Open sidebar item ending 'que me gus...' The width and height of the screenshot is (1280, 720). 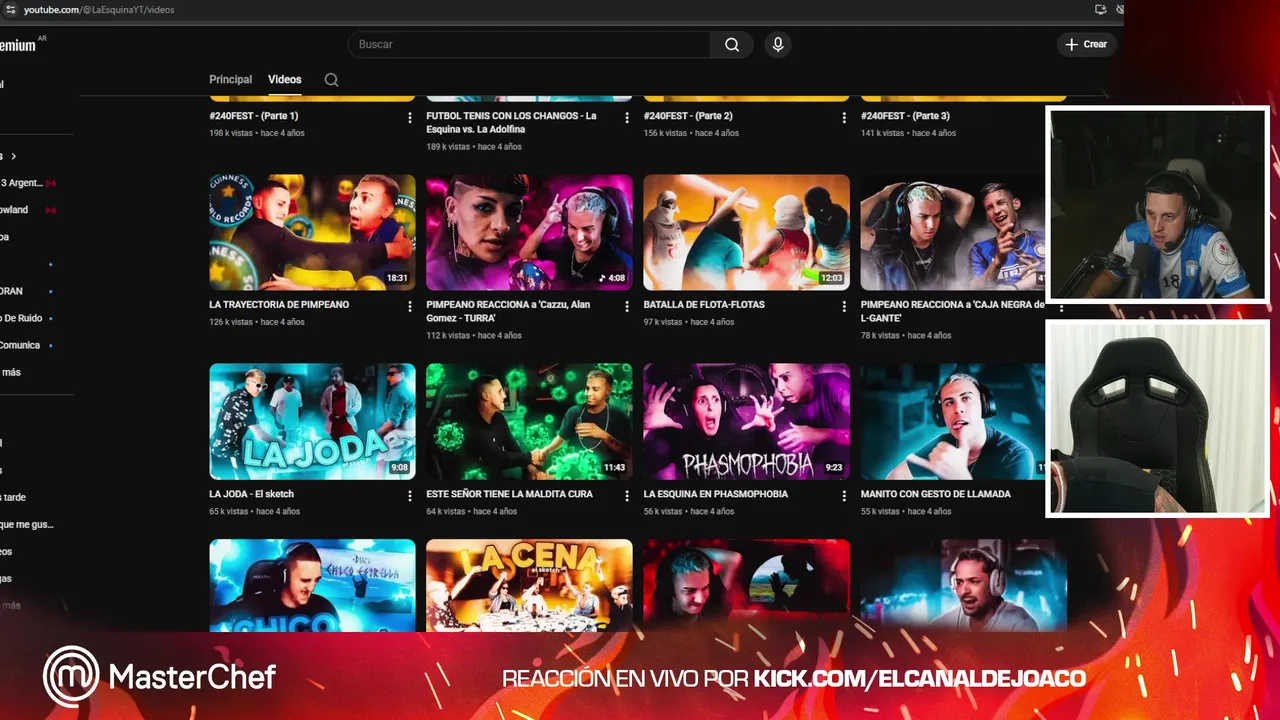click(28, 524)
